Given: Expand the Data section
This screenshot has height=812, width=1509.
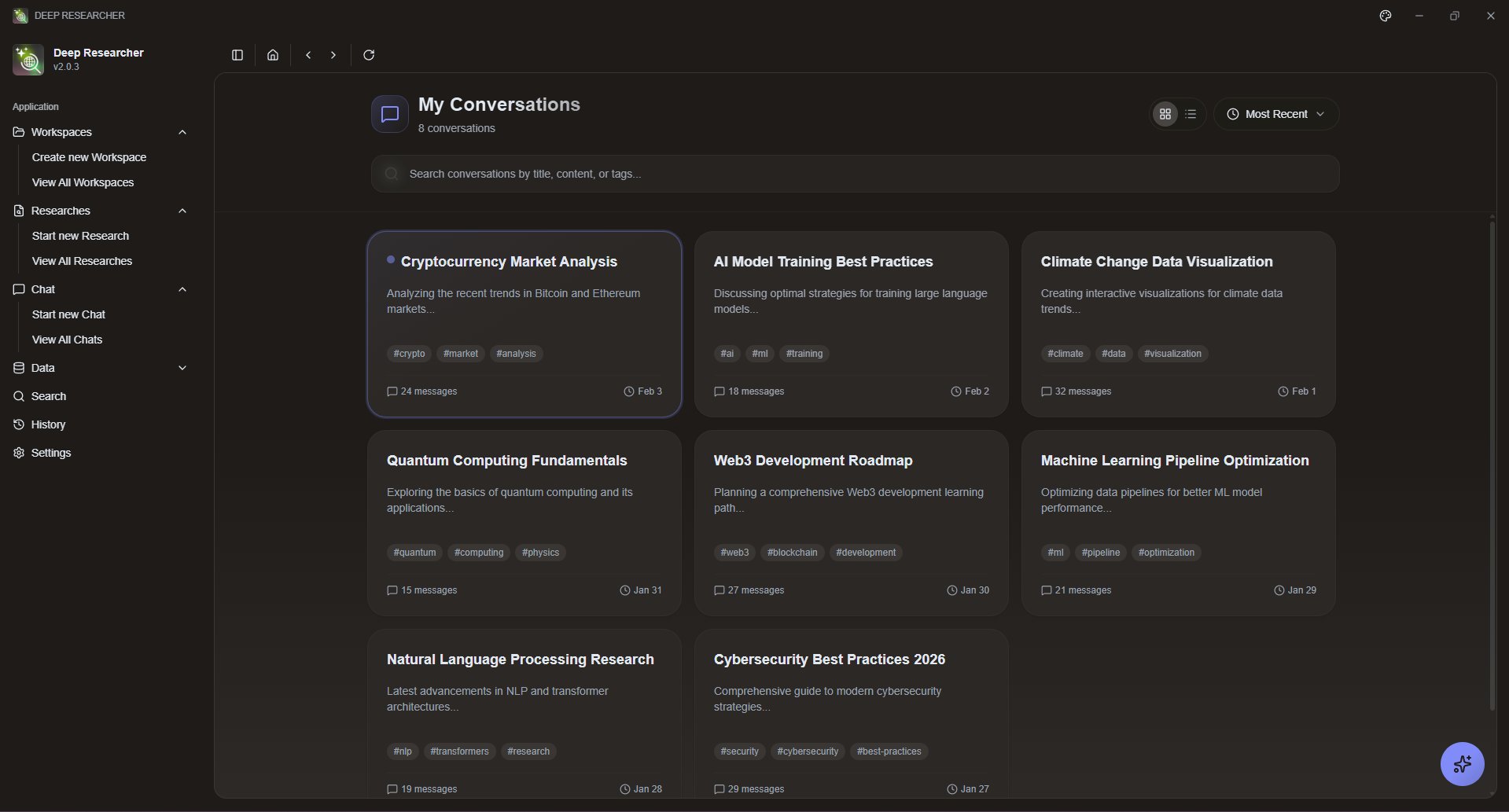Looking at the screenshot, I should [182, 368].
